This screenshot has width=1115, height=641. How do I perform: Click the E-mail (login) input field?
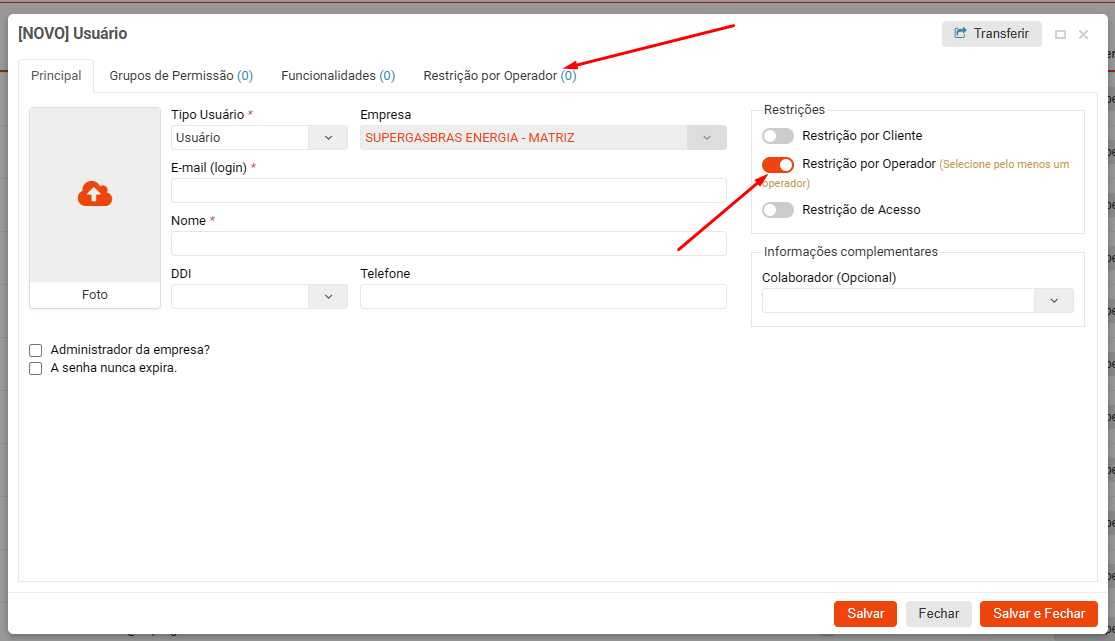click(448, 190)
